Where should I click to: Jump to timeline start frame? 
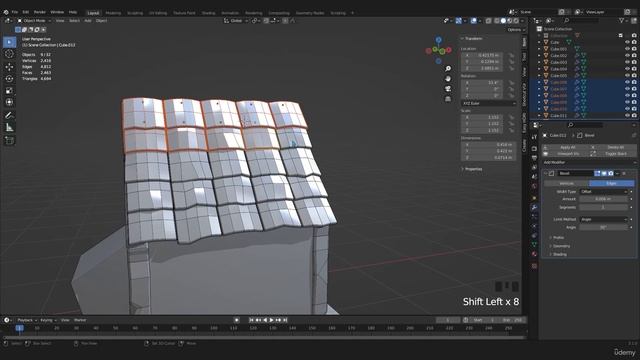(x=251, y=320)
